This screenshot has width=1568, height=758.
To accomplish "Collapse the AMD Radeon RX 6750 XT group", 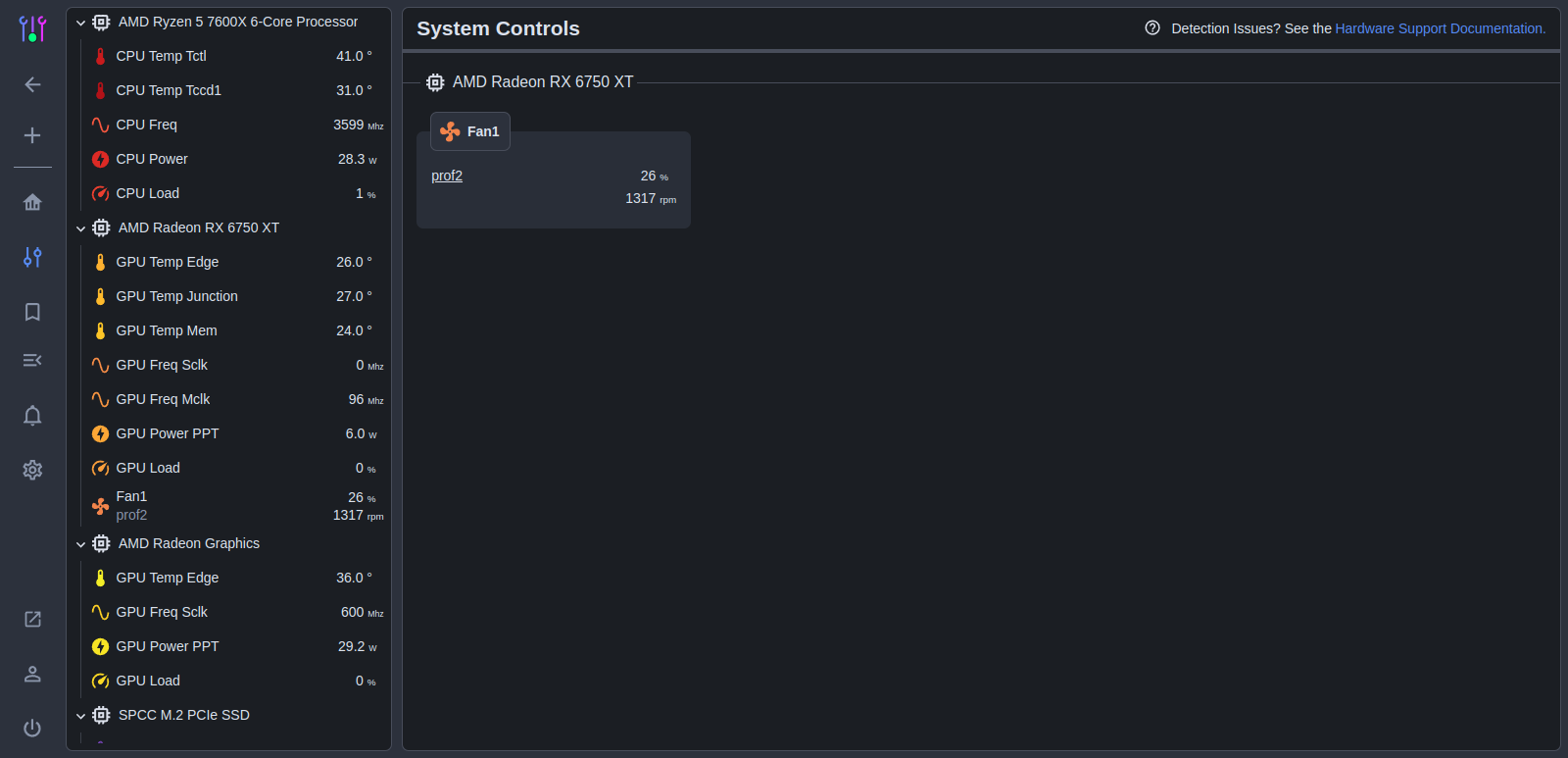I will [80, 227].
